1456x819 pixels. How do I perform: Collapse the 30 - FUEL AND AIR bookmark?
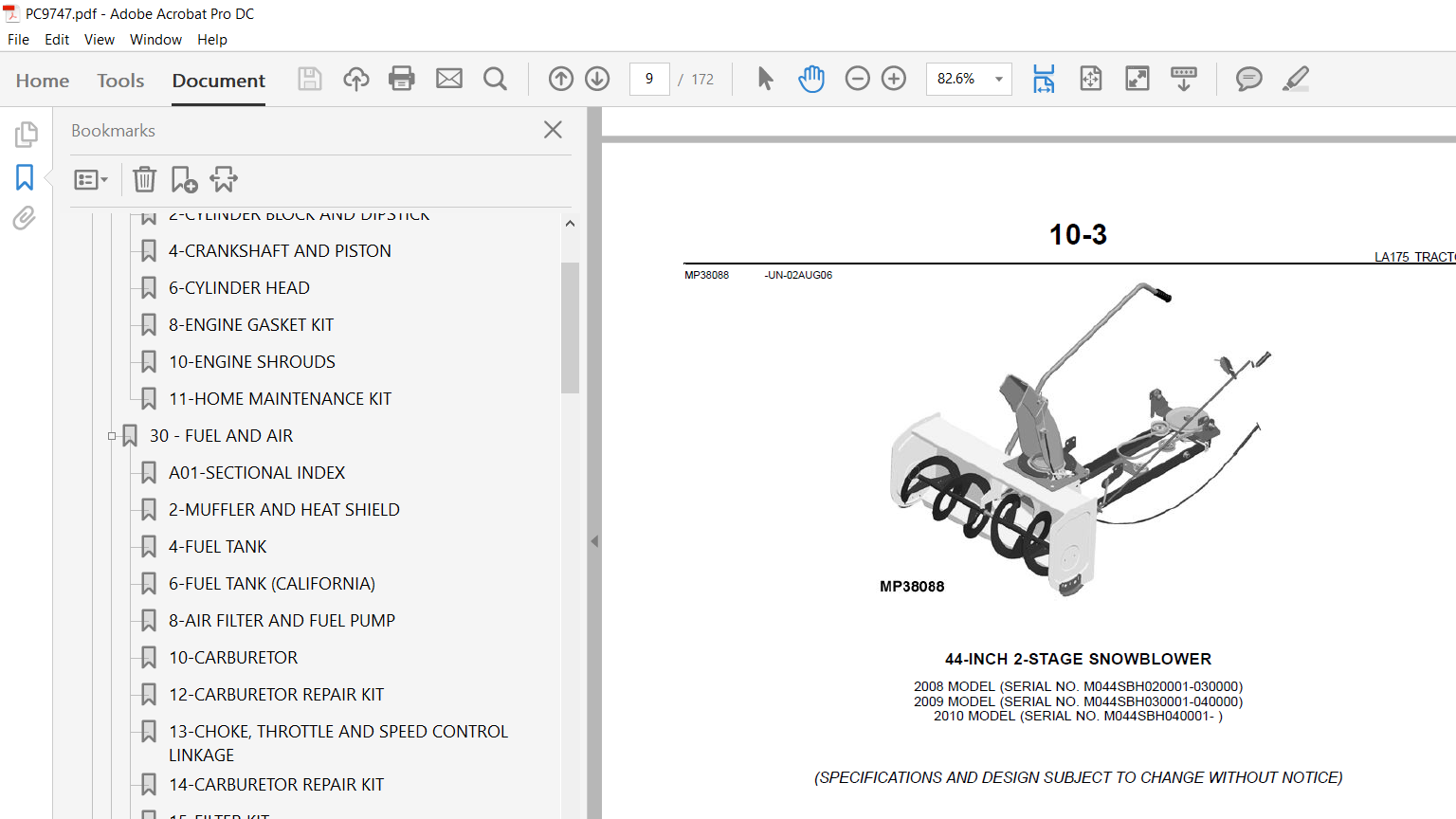tap(112, 436)
